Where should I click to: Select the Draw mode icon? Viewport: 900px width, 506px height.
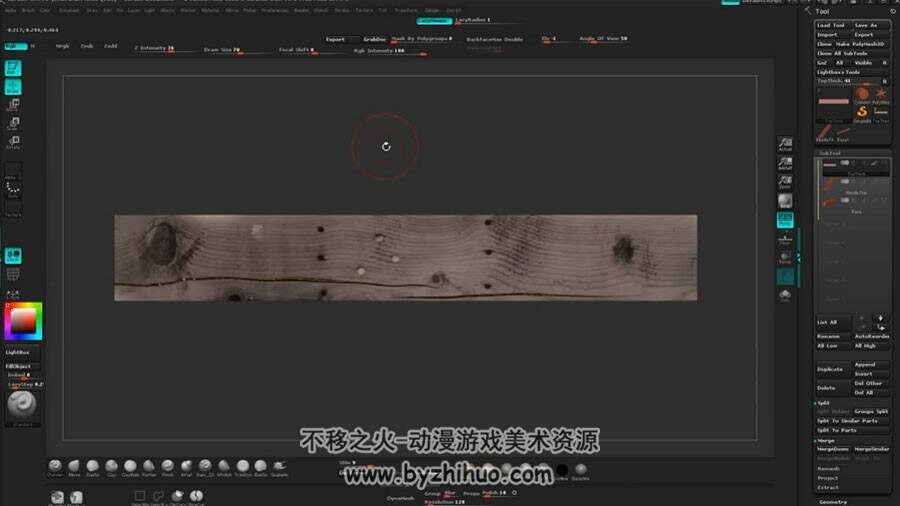(13, 87)
